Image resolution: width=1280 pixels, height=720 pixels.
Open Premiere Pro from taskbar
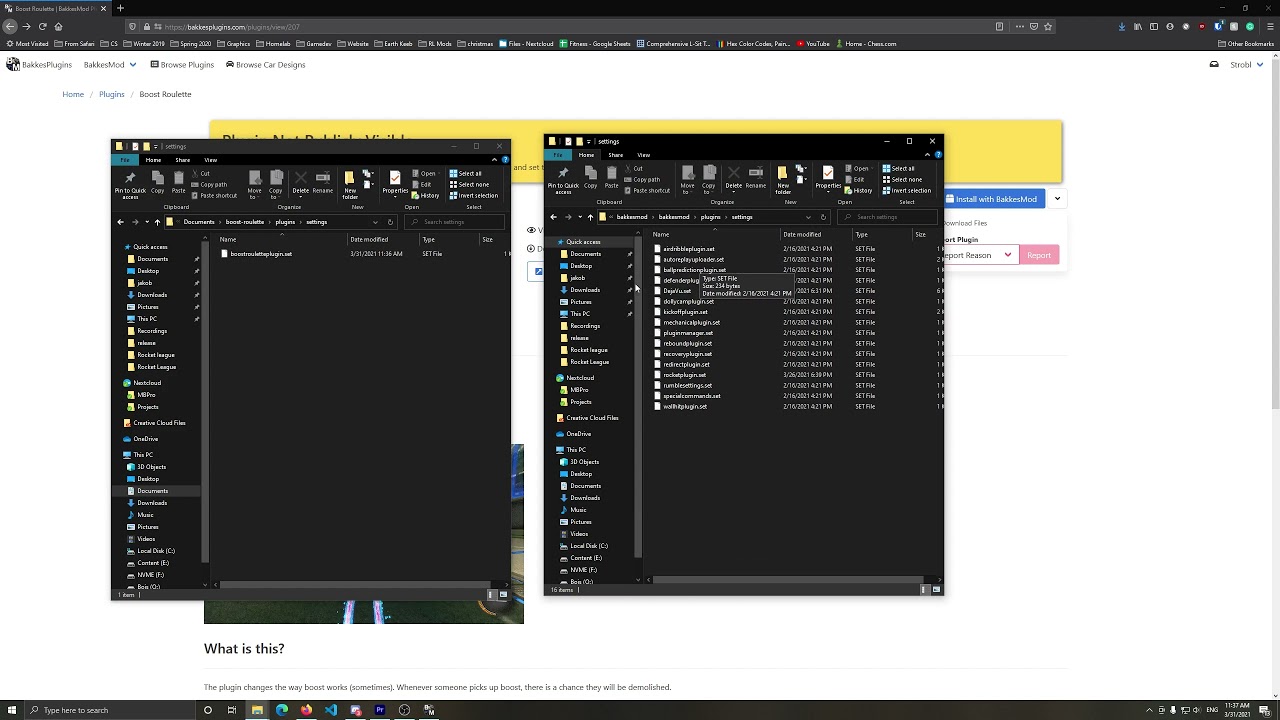pos(380,710)
